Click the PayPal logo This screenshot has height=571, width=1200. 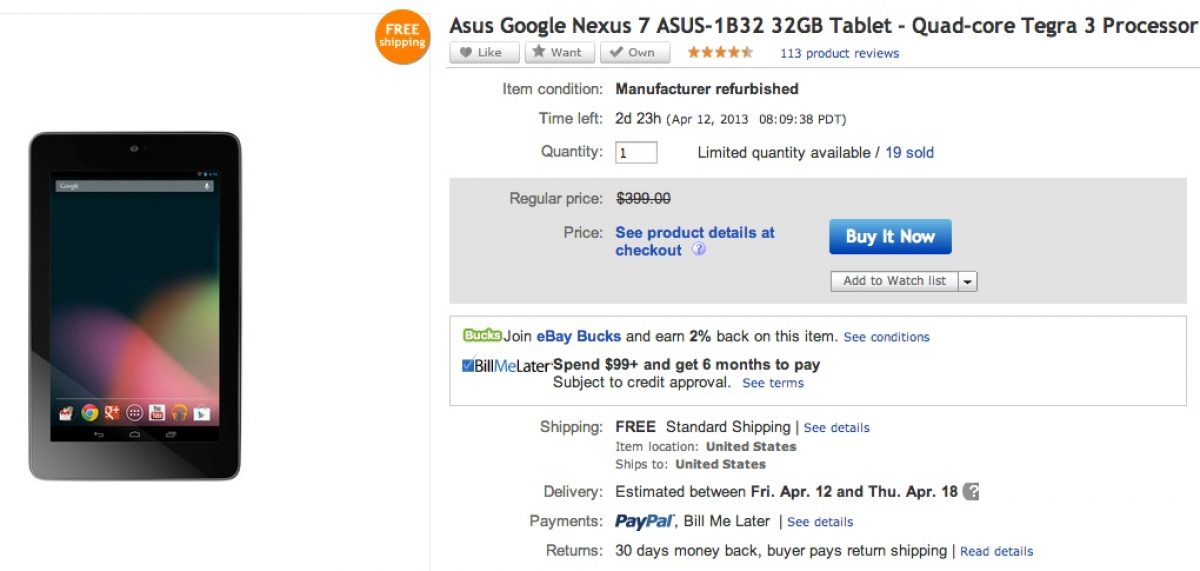click(x=643, y=521)
